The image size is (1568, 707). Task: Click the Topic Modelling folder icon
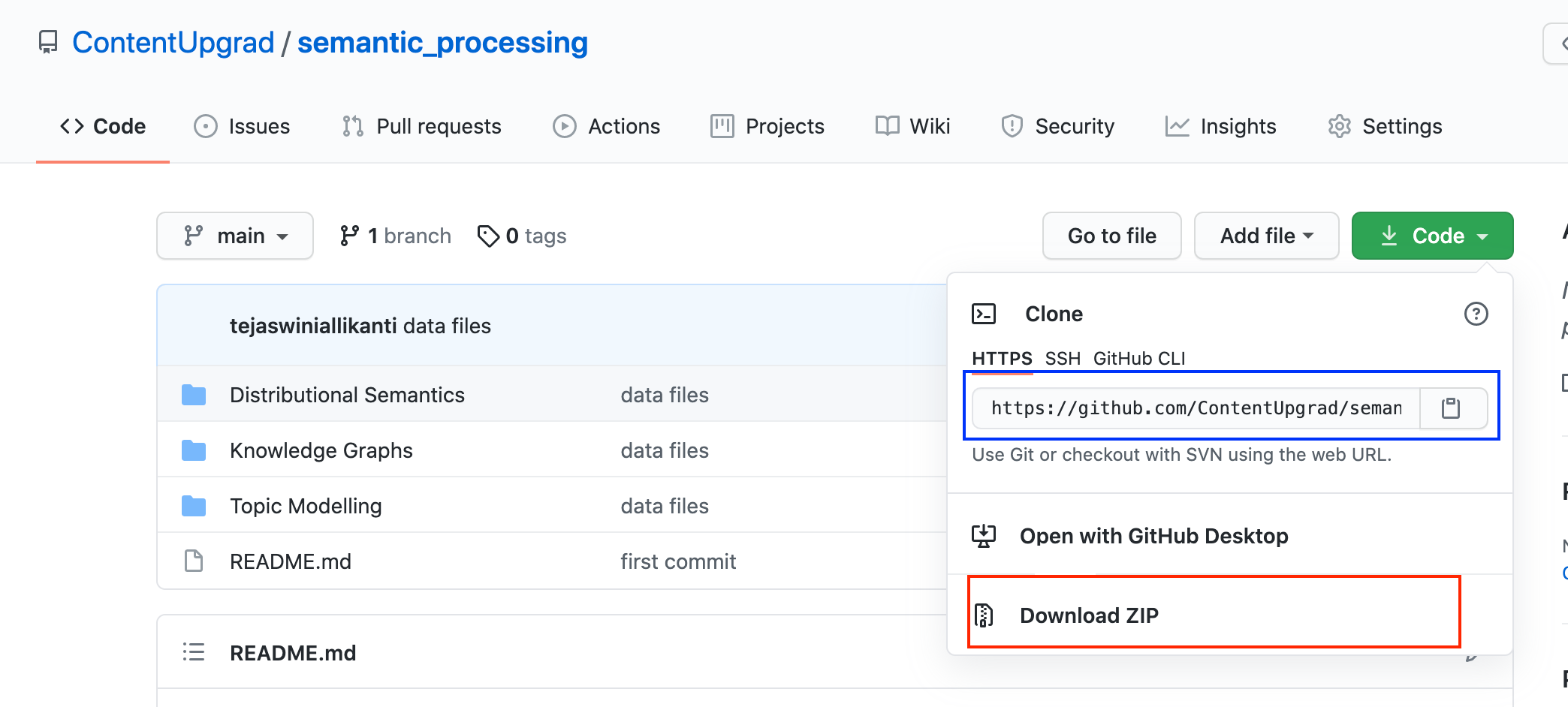point(194,506)
